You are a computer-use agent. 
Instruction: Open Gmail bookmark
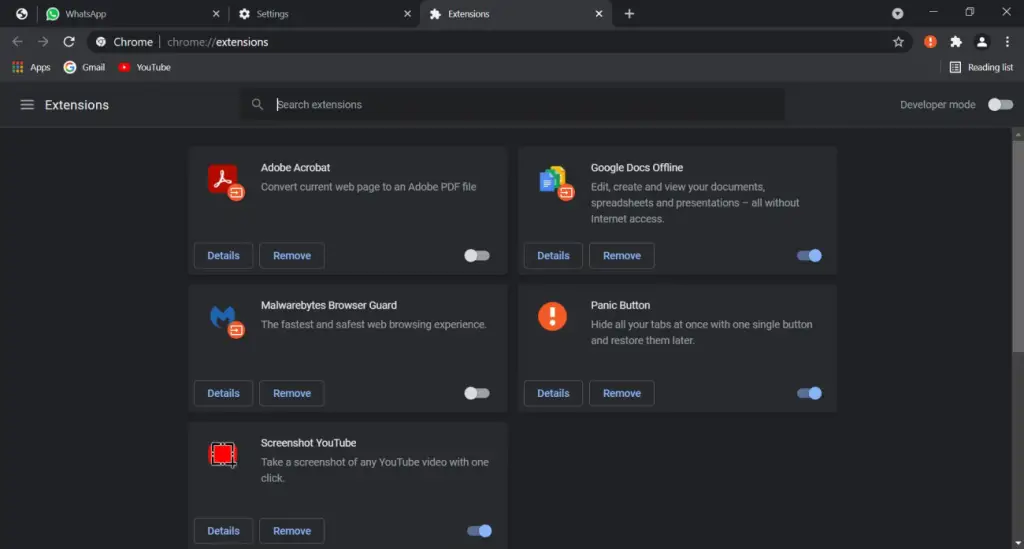(84, 67)
